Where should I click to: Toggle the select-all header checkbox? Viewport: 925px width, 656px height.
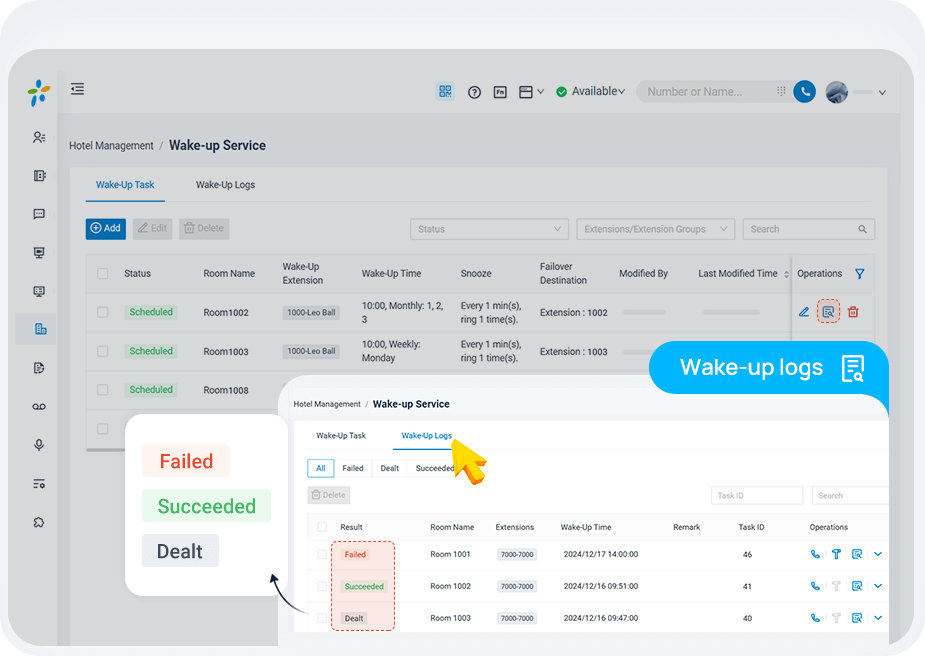coord(103,274)
